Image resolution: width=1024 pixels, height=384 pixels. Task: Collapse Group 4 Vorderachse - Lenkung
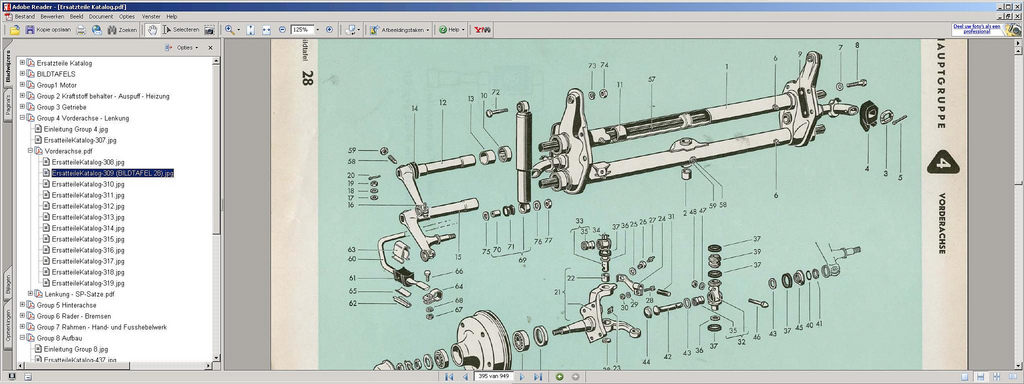coord(22,118)
